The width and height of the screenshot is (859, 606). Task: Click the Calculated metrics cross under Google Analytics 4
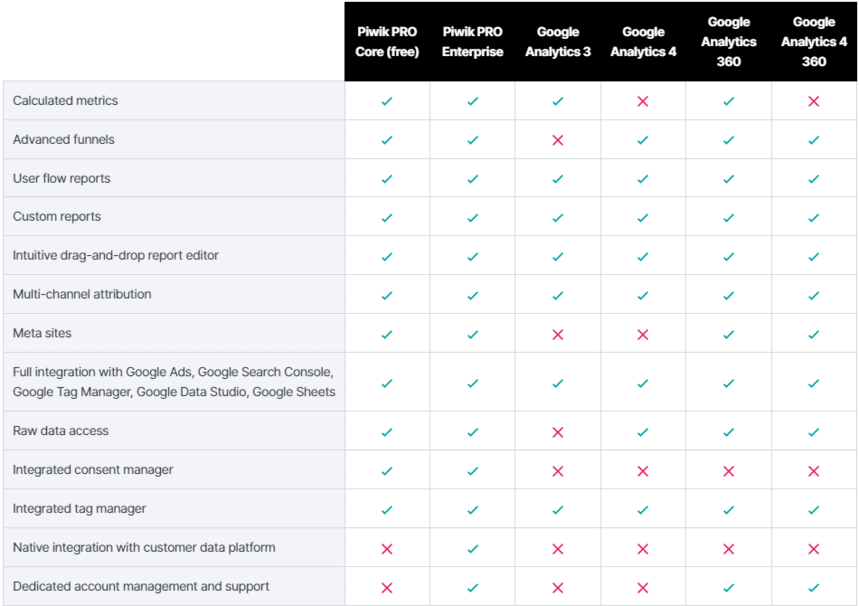[643, 101]
